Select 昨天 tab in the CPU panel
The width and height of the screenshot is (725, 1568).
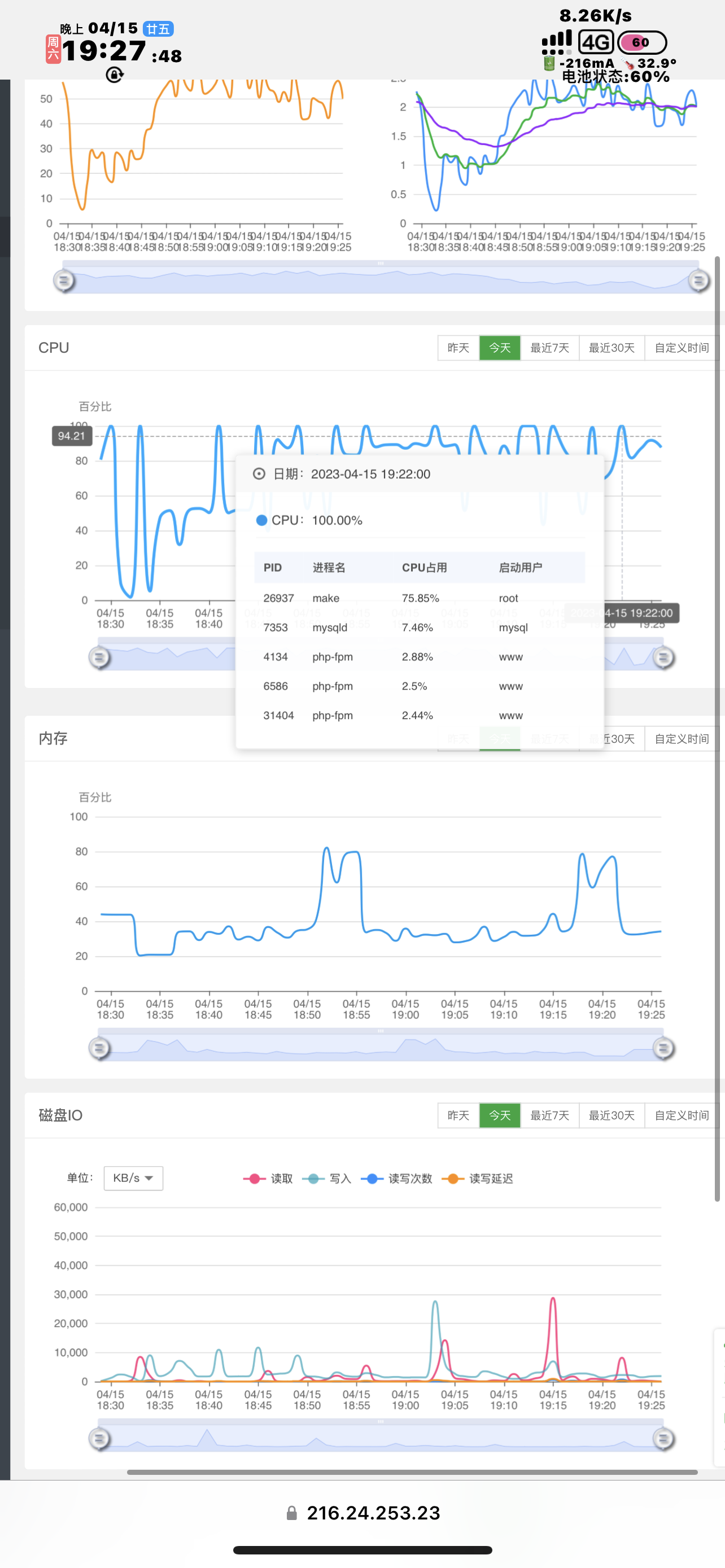point(458,348)
